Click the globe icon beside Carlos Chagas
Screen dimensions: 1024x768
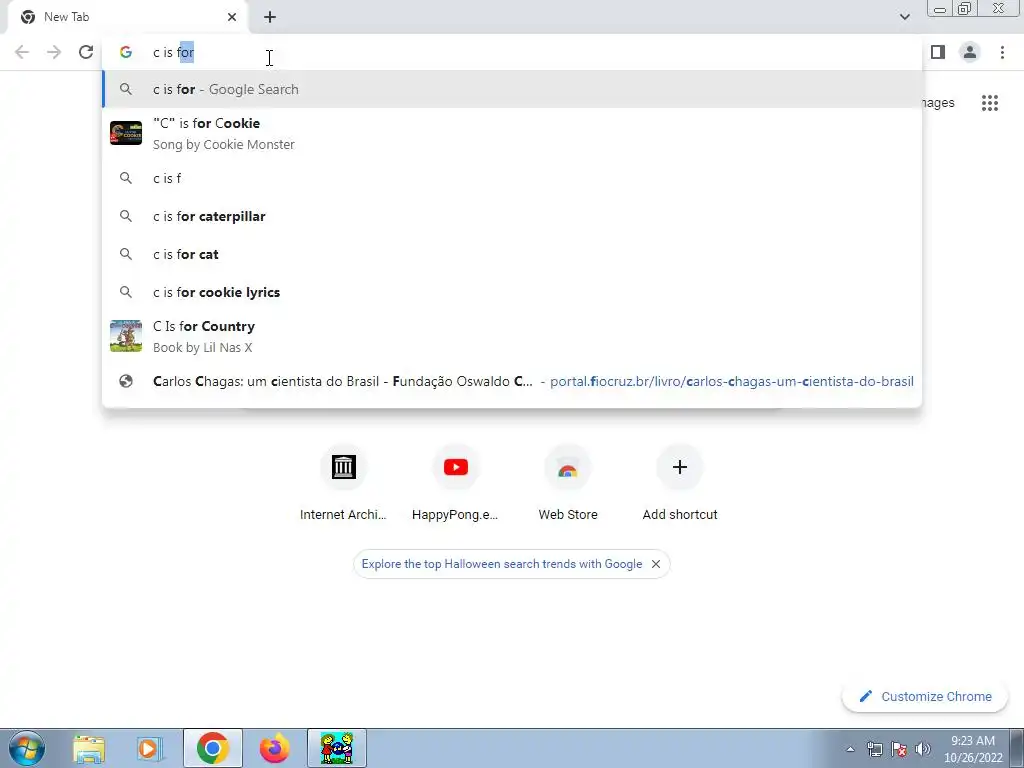(126, 381)
